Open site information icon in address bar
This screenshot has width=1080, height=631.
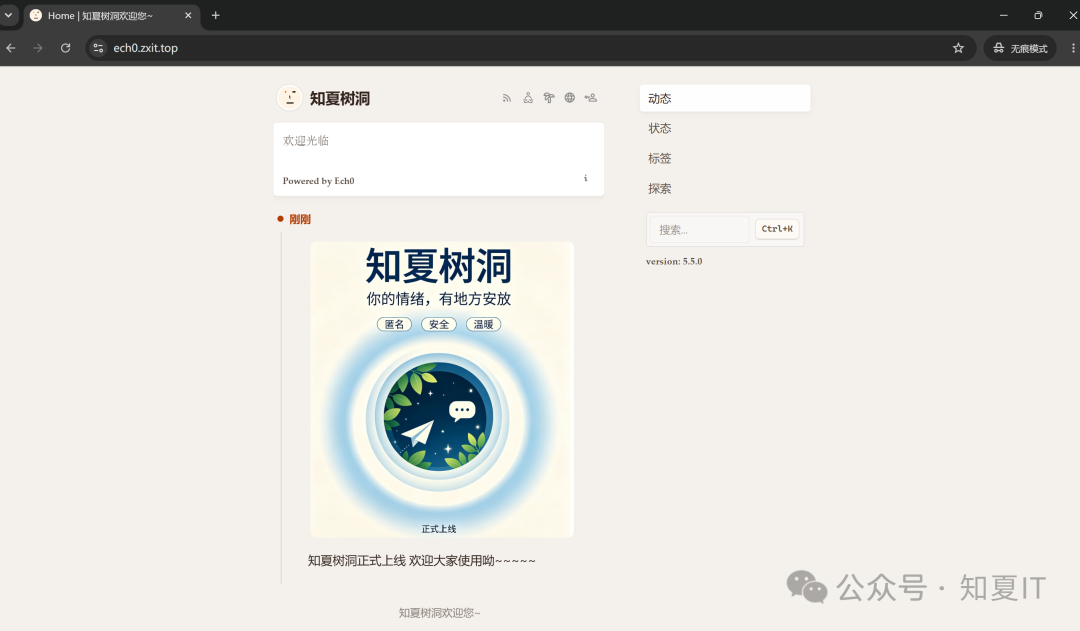[98, 48]
